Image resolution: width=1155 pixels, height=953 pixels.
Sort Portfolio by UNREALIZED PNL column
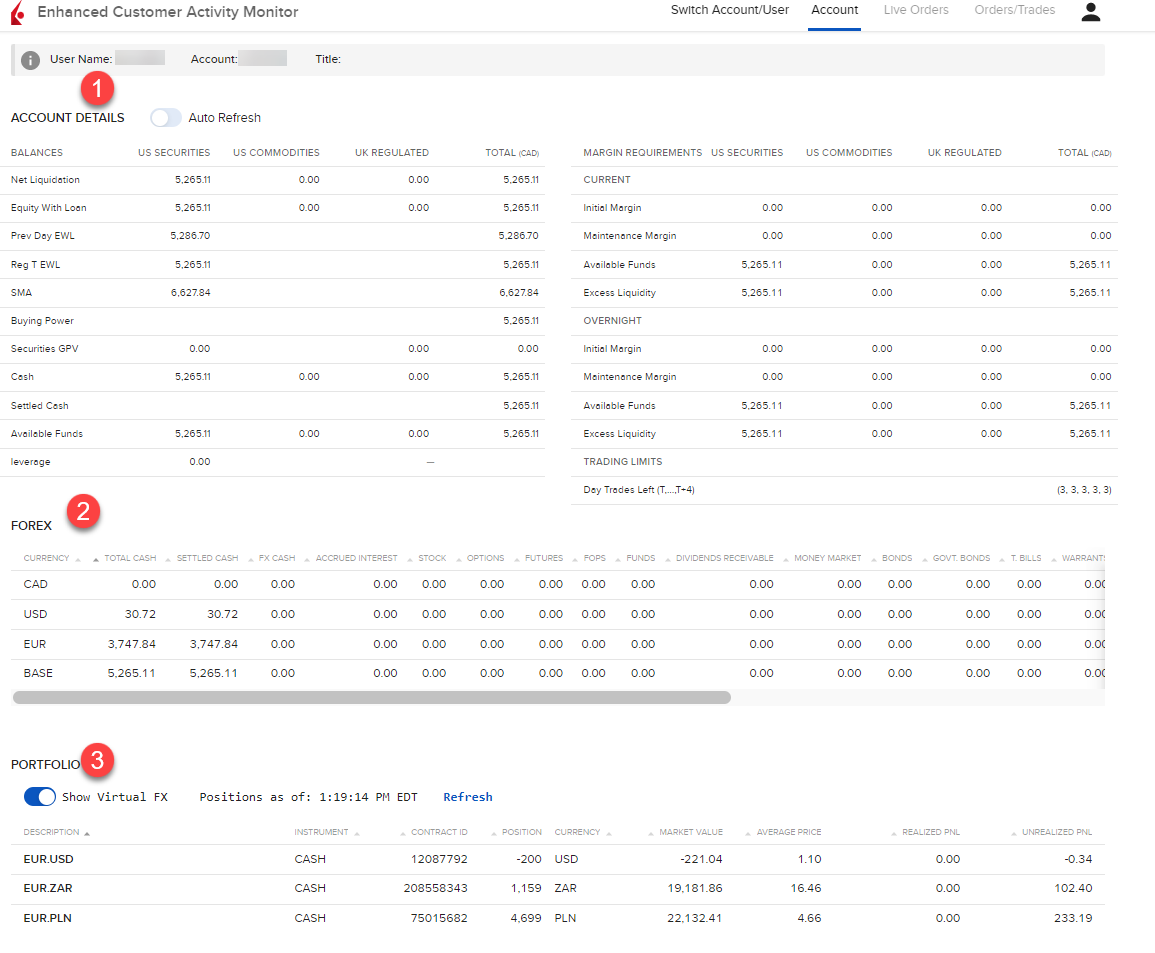(1056, 832)
